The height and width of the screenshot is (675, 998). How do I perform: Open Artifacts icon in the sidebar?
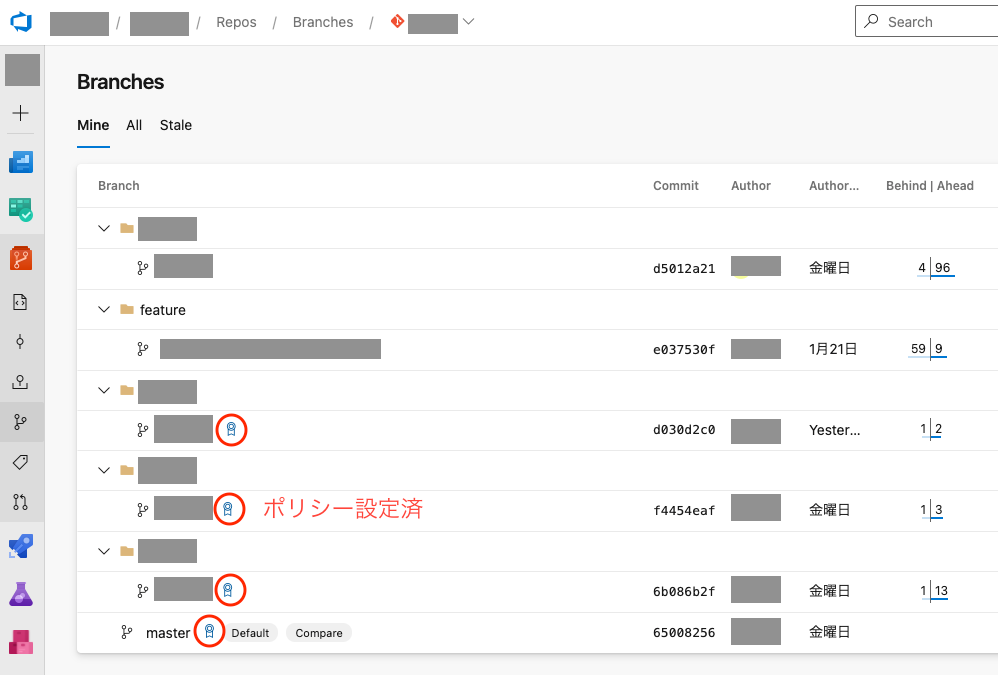click(x=21, y=640)
